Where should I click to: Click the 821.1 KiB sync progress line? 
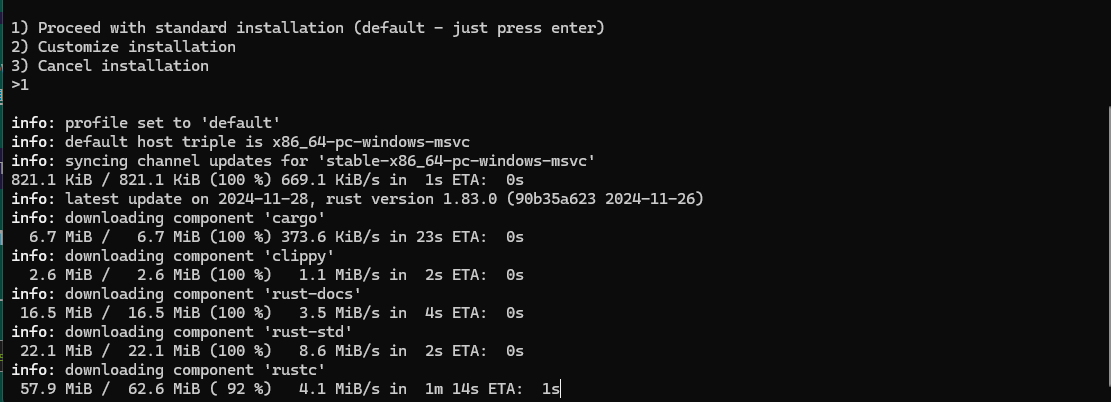(x=267, y=180)
